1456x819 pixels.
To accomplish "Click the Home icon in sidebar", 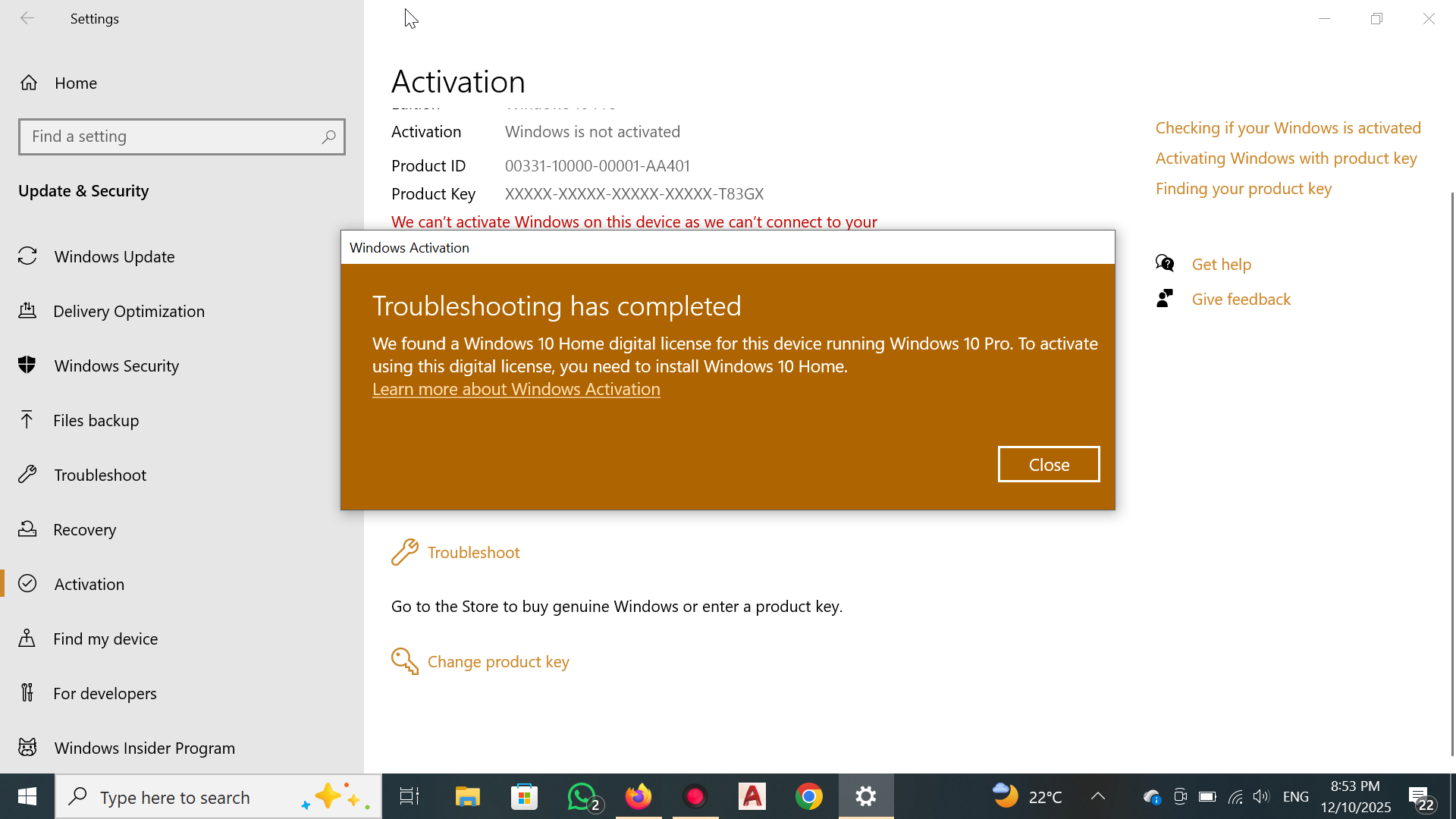I will coord(29,83).
